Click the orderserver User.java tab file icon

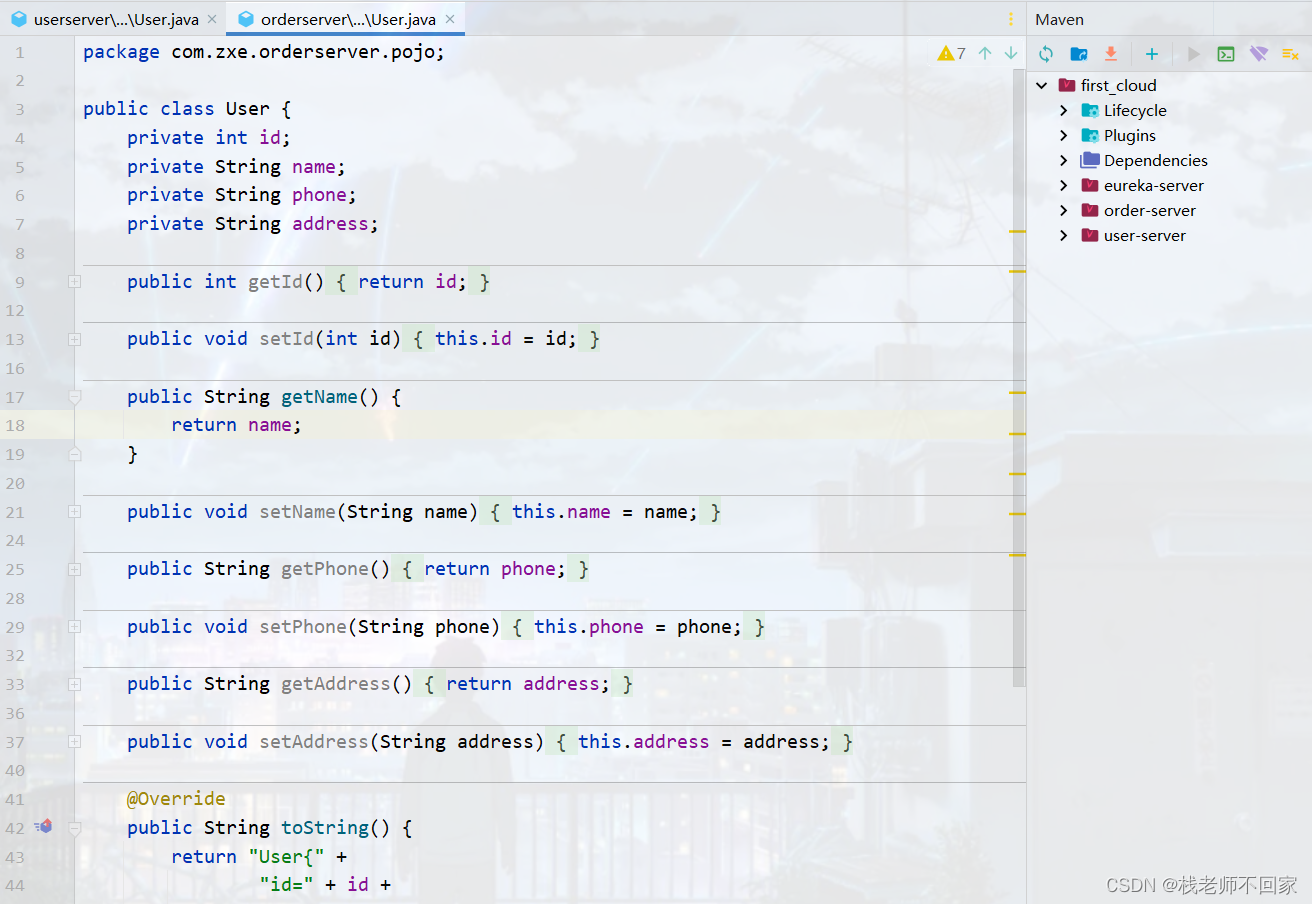pos(246,19)
